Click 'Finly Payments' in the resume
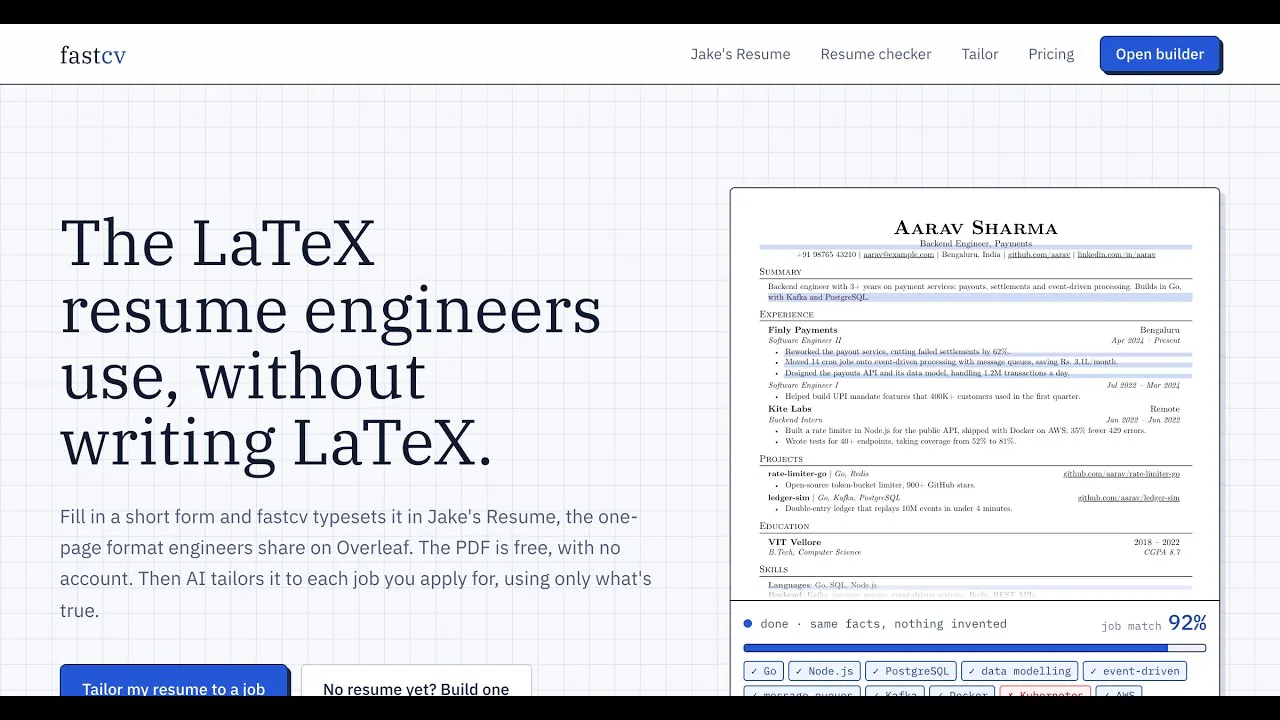The image size is (1280, 720). (803, 330)
